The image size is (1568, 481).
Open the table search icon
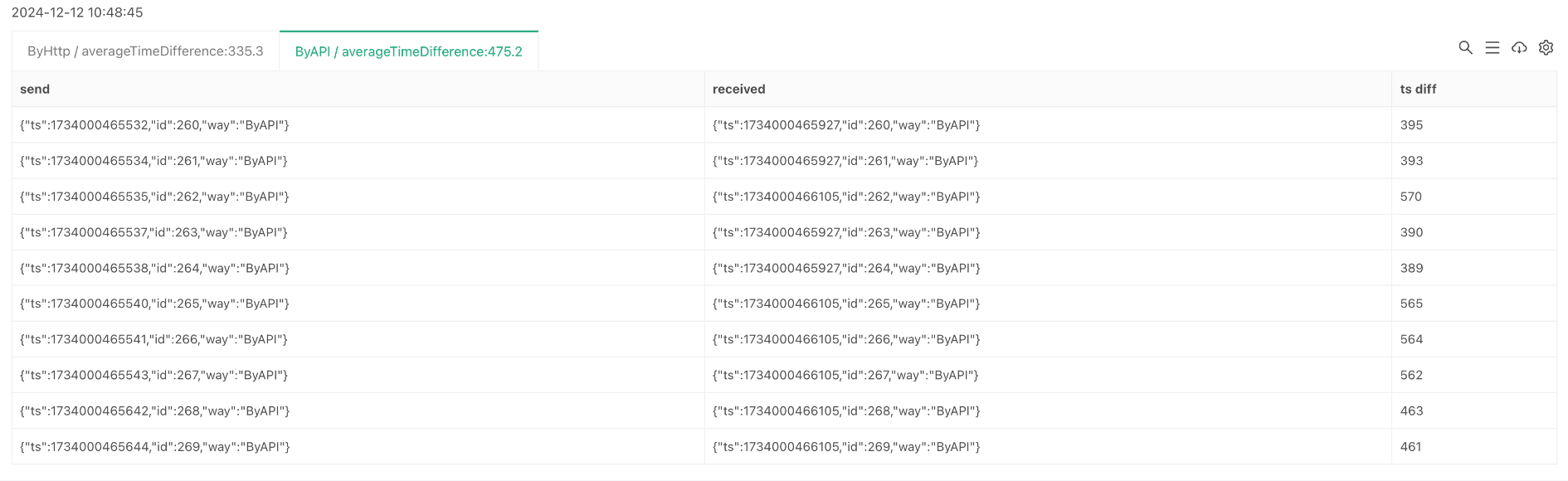1466,48
